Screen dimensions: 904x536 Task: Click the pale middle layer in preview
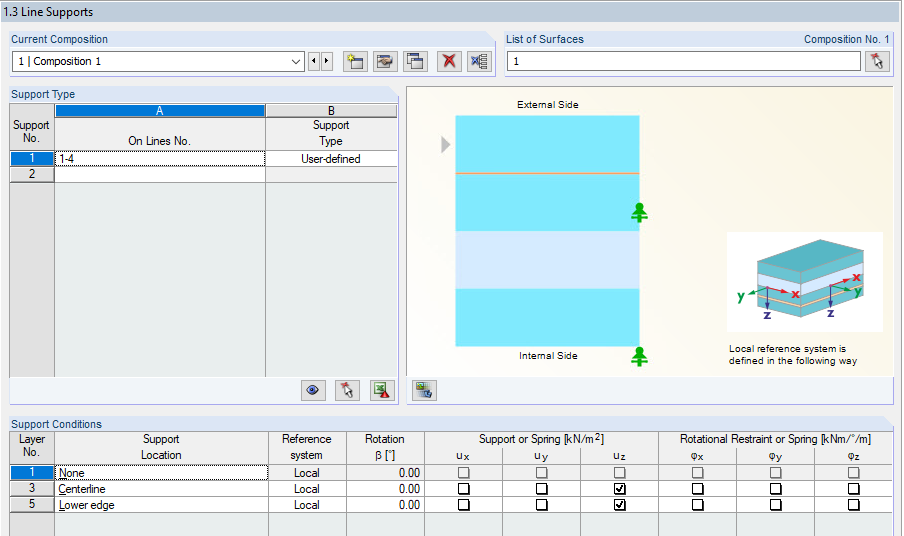tap(547, 260)
